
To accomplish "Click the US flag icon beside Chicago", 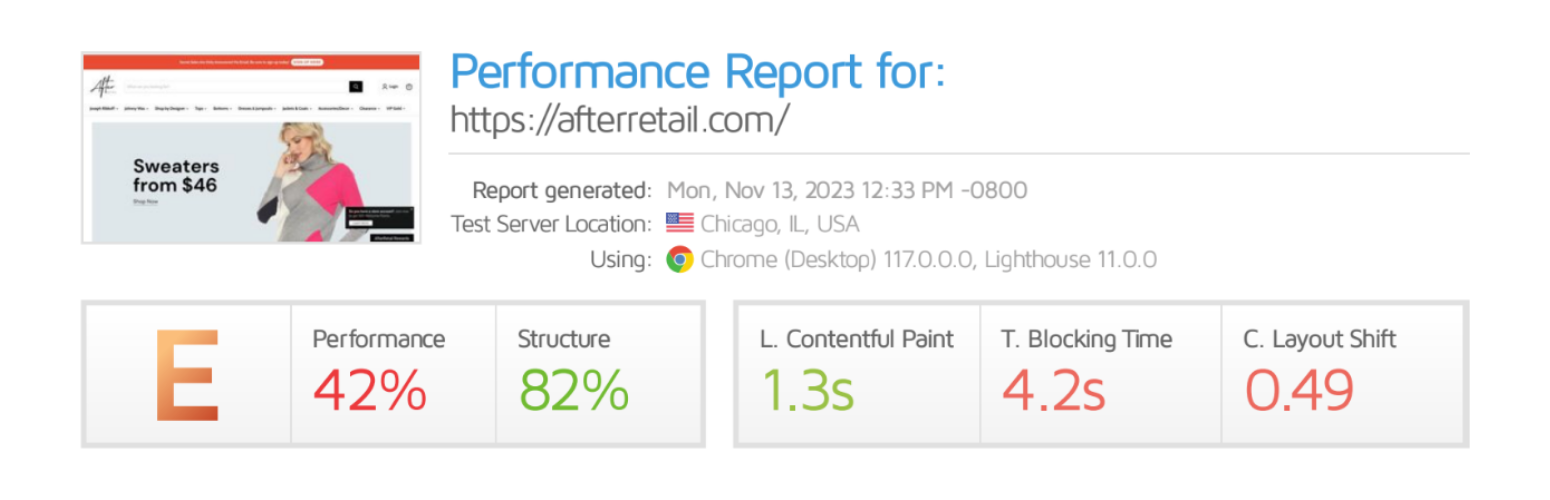I will [x=679, y=223].
